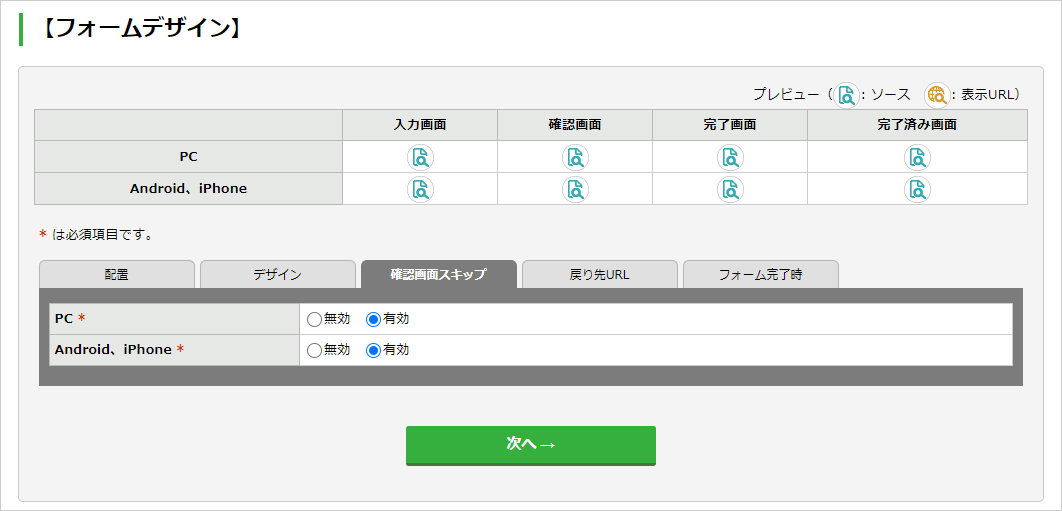1062x511 pixels.
Task: Open PC 完了画面 source preview icon
Action: 730,157
